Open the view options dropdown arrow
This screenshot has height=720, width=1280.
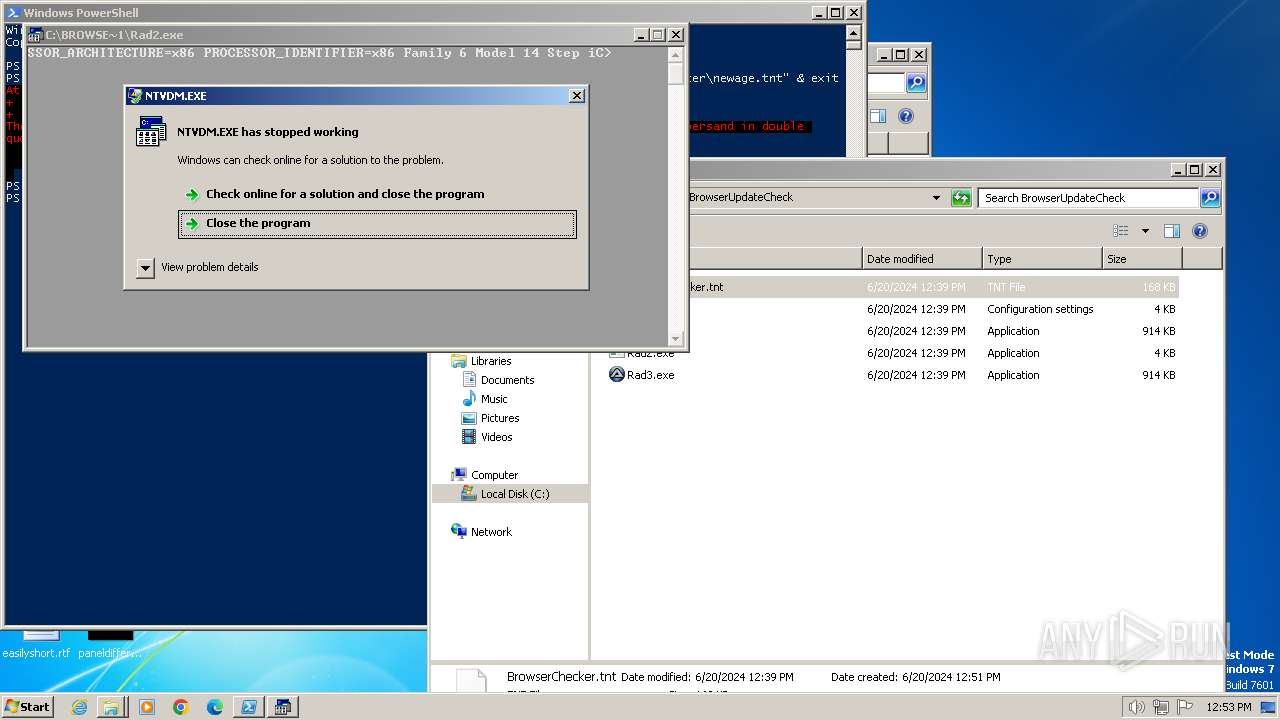1145,231
